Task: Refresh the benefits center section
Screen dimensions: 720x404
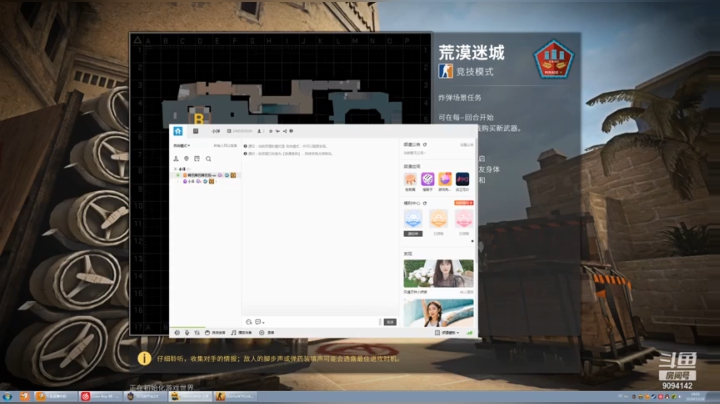Action: coord(425,203)
